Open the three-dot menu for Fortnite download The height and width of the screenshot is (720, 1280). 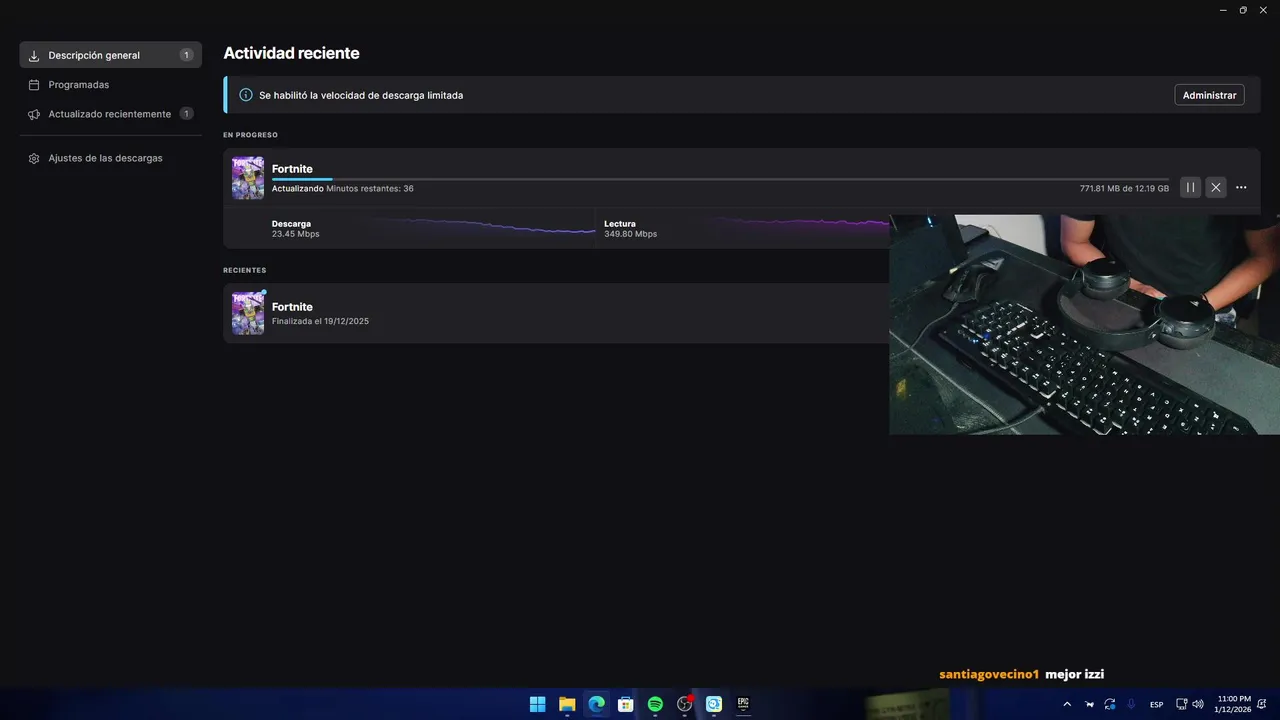point(1241,187)
